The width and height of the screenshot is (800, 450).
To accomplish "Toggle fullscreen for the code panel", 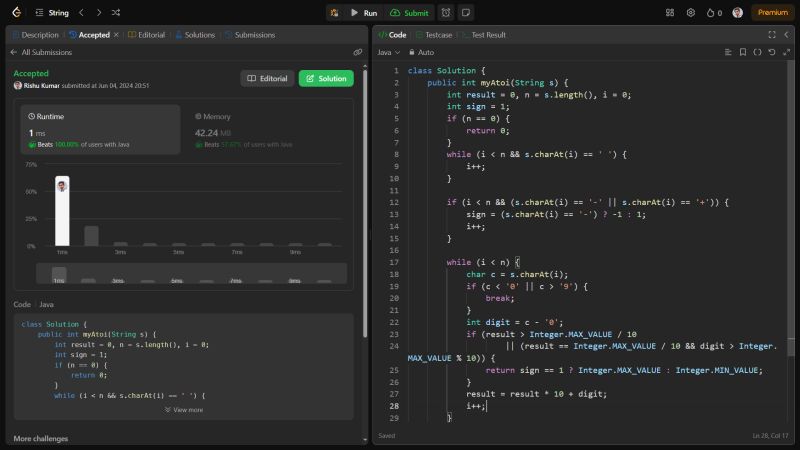I will [x=771, y=34].
